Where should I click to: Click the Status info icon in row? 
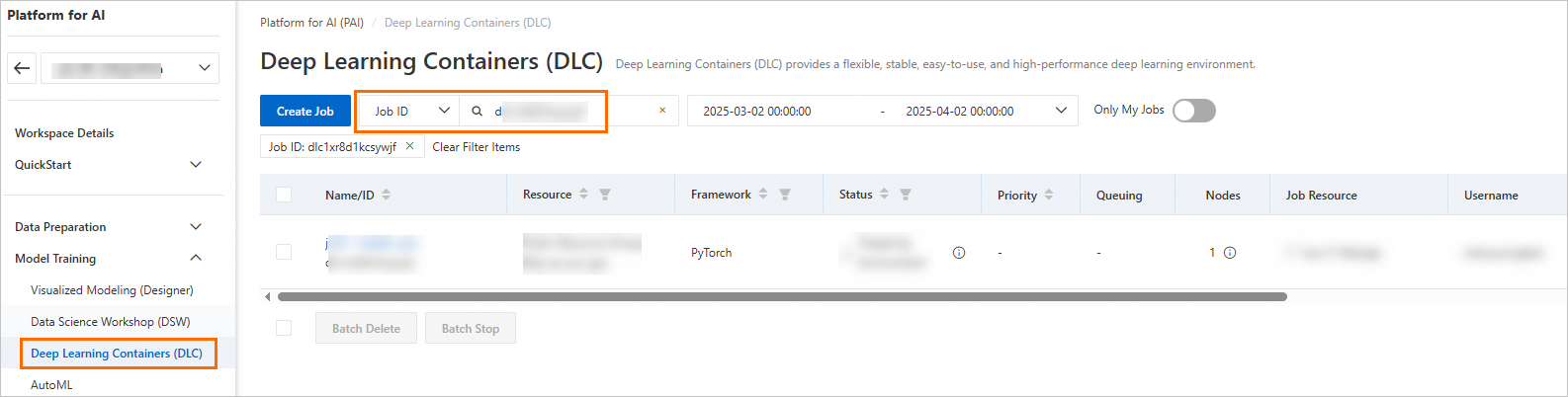click(959, 253)
